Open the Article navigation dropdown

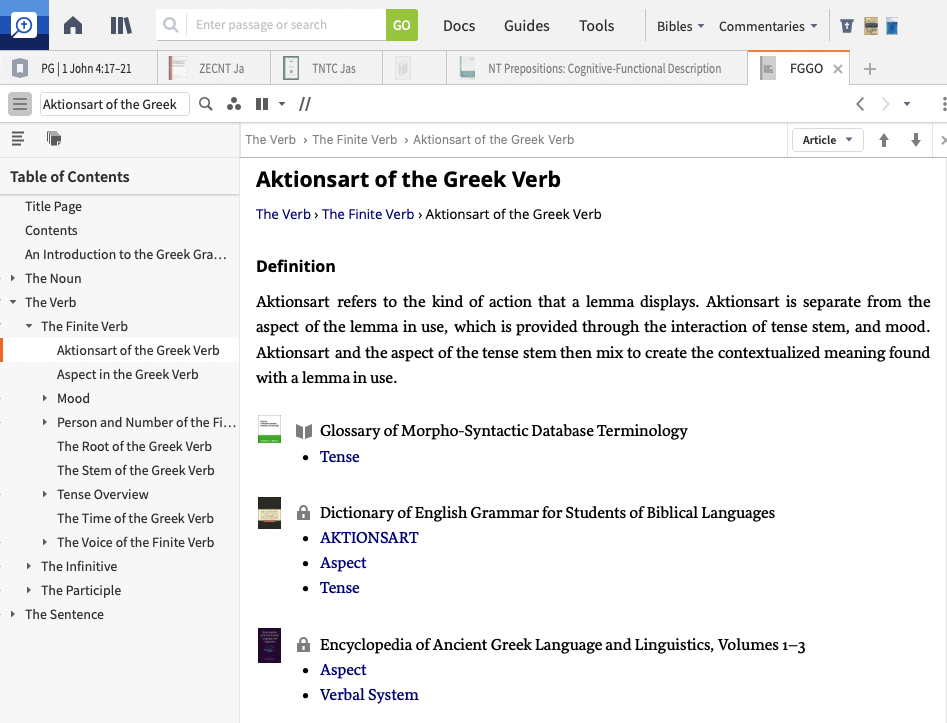pos(827,140)
